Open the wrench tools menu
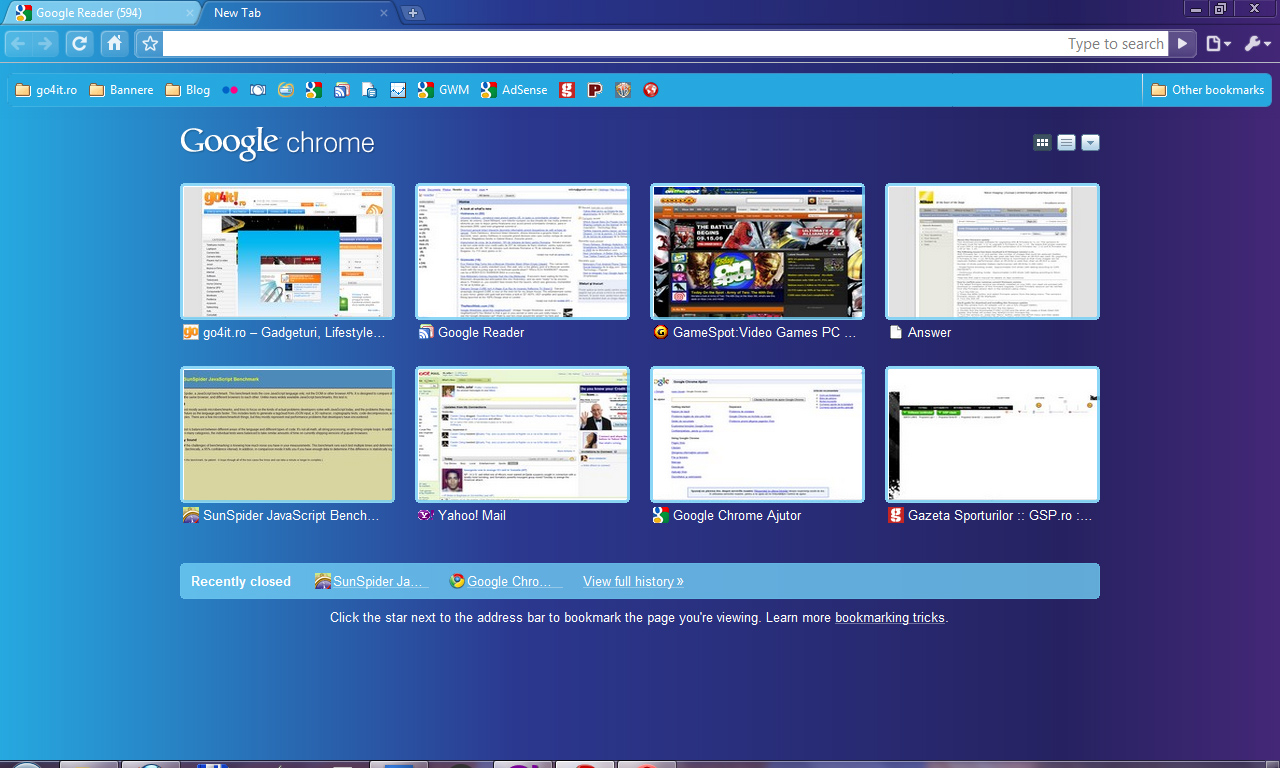The image size is (1280, 768). (x=1257, y=44)
